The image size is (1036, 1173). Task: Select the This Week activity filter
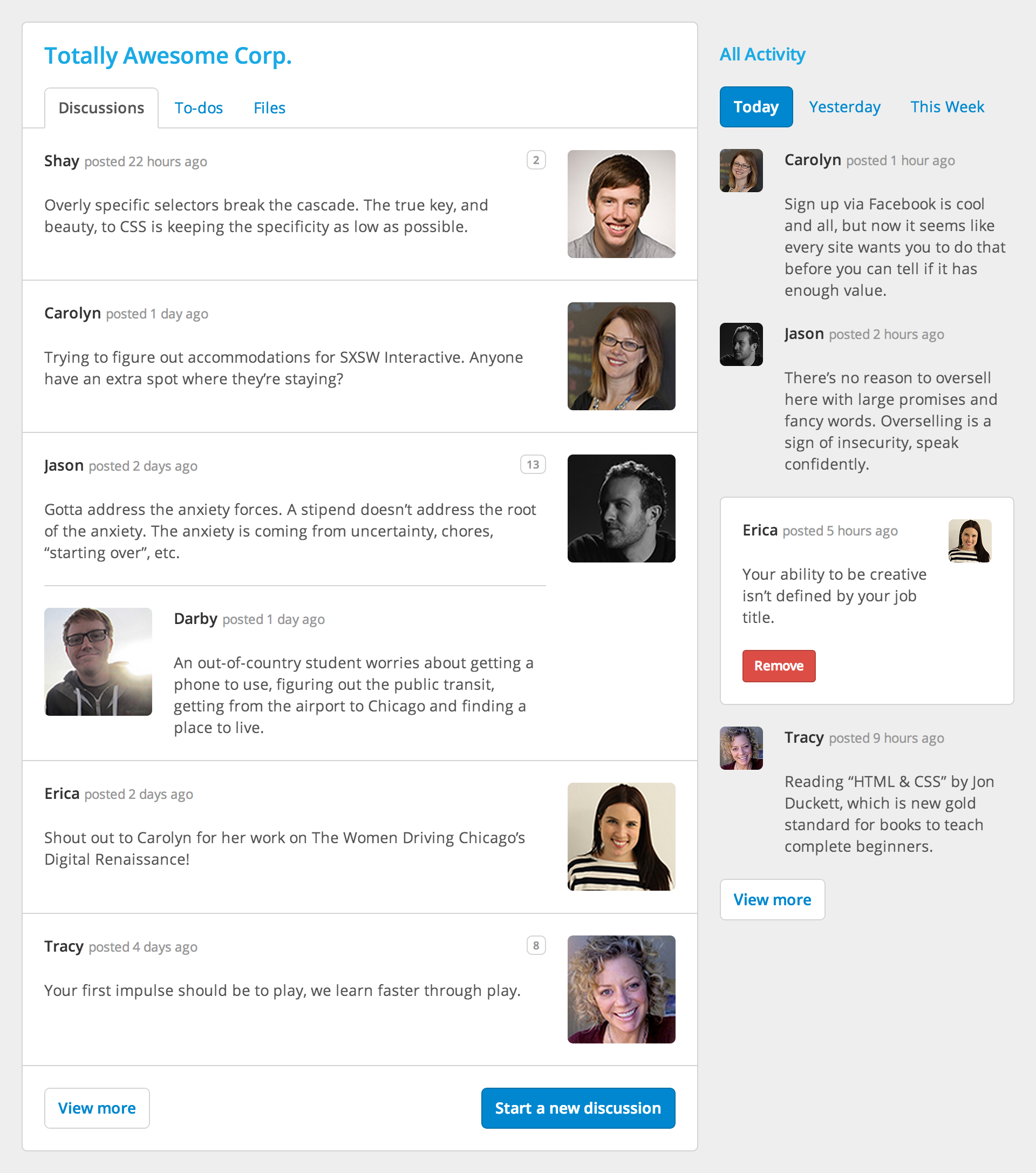click(x=946, y=106)
